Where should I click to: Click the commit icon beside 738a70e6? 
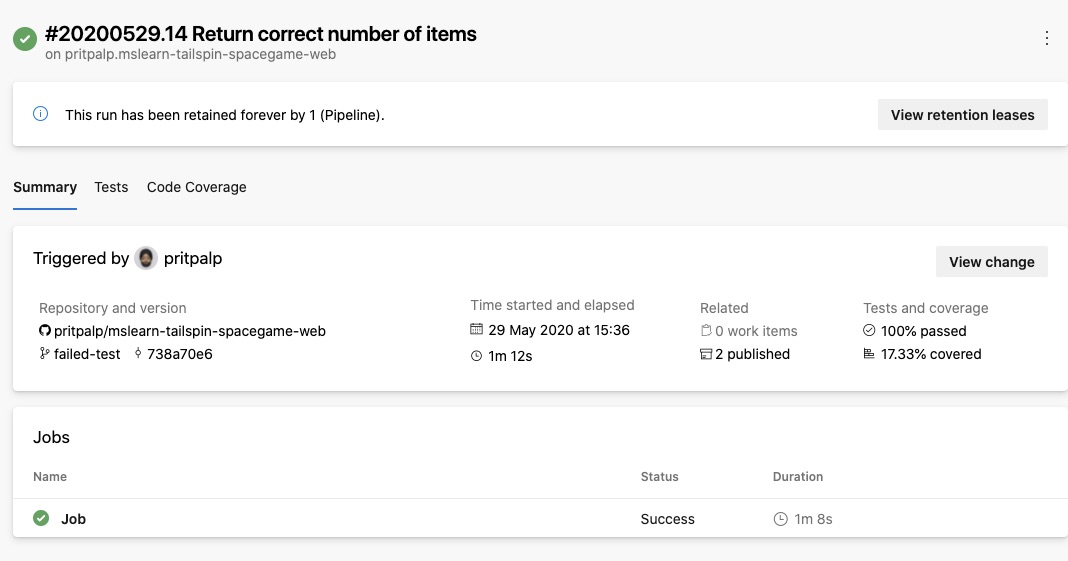tap(138, 353)
